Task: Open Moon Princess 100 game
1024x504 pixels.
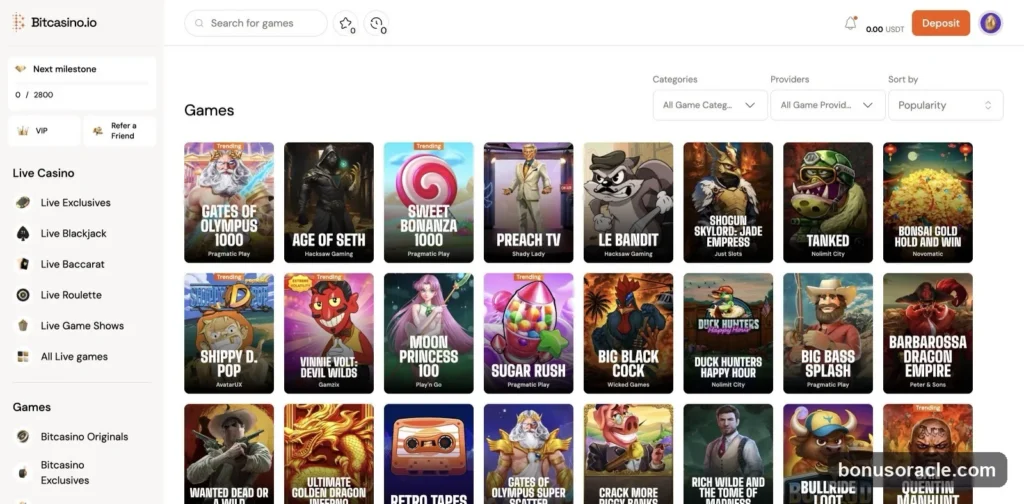Action: coord(428,333)
